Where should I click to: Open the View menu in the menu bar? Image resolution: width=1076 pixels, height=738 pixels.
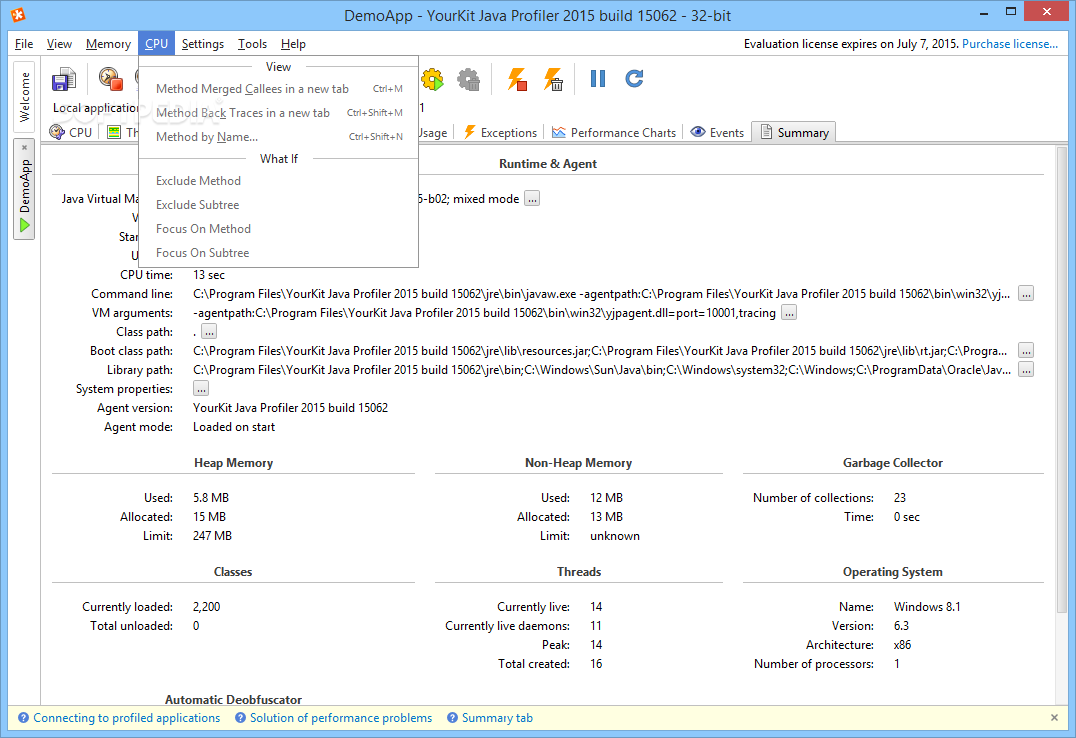(x=59, y=44)
